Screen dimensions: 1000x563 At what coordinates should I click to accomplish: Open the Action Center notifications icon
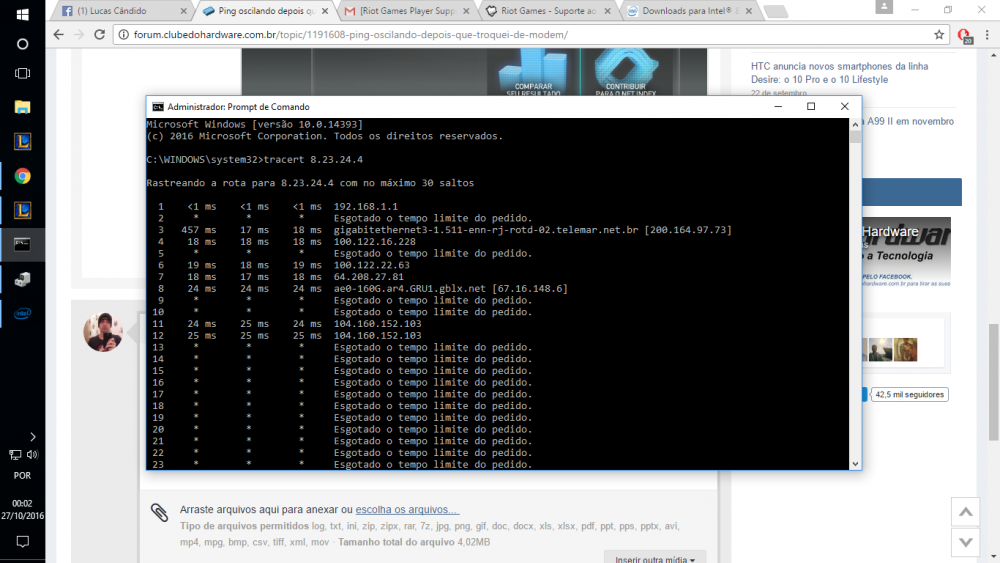coord(22,541)
